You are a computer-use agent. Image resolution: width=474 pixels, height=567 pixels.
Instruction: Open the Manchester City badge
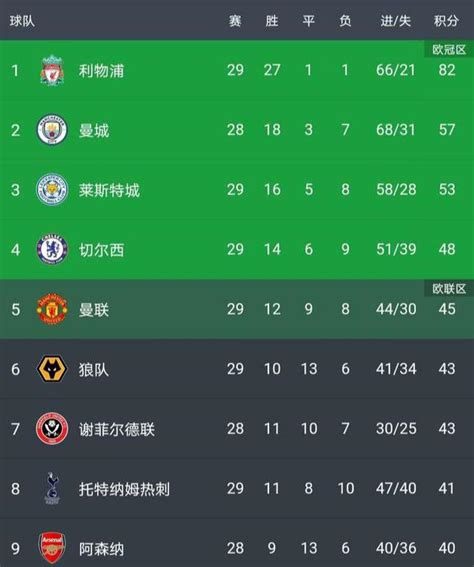click(x=52, y=130)
